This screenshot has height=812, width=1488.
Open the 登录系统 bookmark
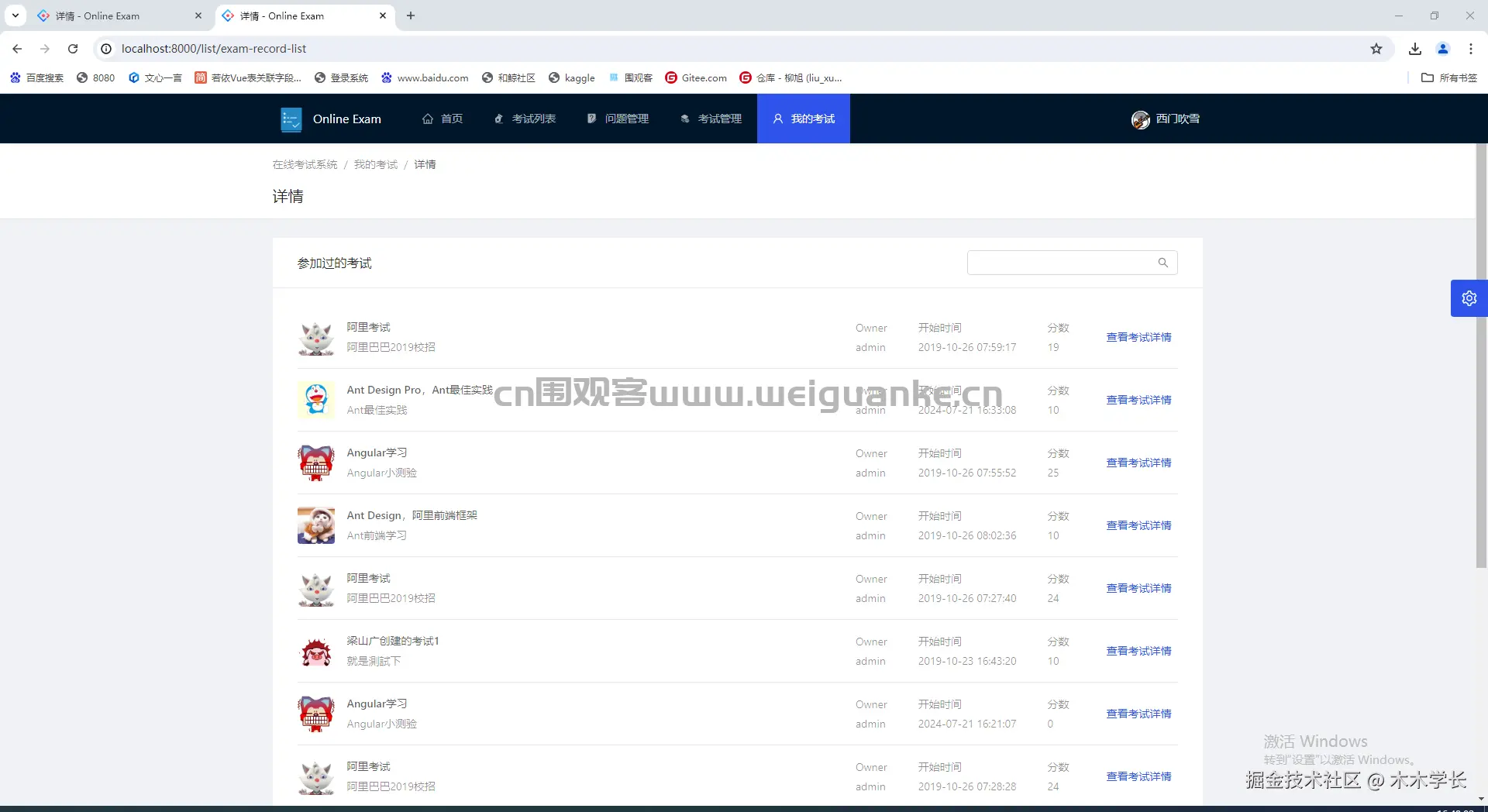tap(342, 77)
